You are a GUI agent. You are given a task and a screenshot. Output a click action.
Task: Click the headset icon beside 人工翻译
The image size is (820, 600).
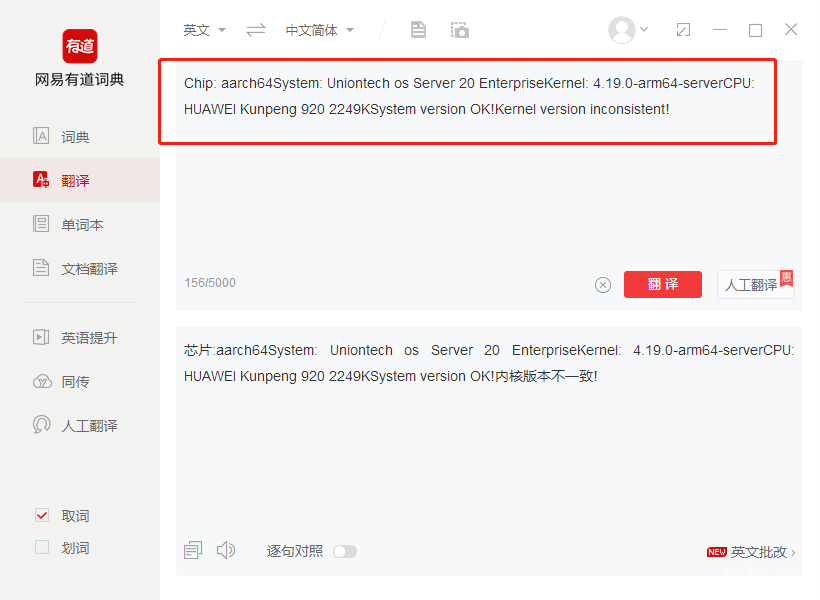[x=41, y=424]
